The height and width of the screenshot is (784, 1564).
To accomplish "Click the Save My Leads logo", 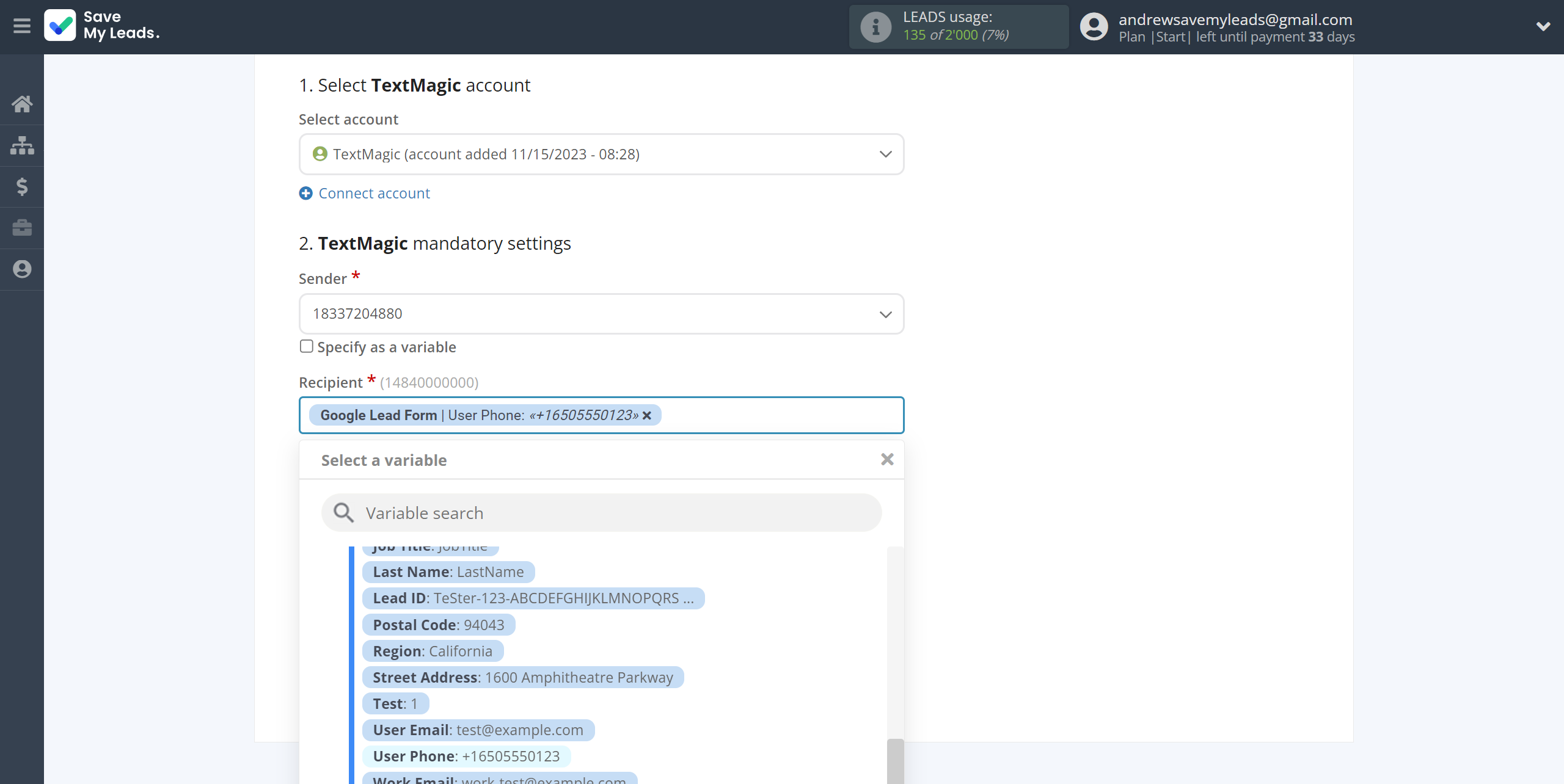I will [102, 26].
